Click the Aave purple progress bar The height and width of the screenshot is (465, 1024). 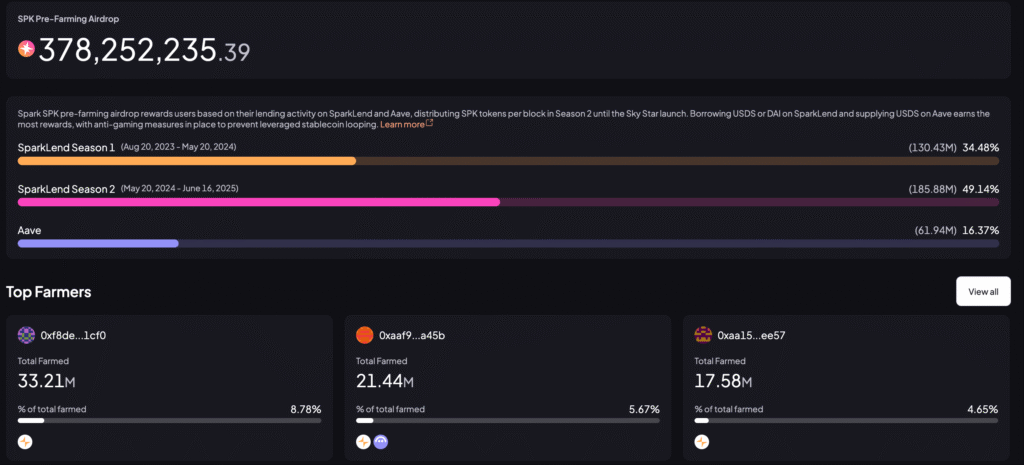pos(508,244)
